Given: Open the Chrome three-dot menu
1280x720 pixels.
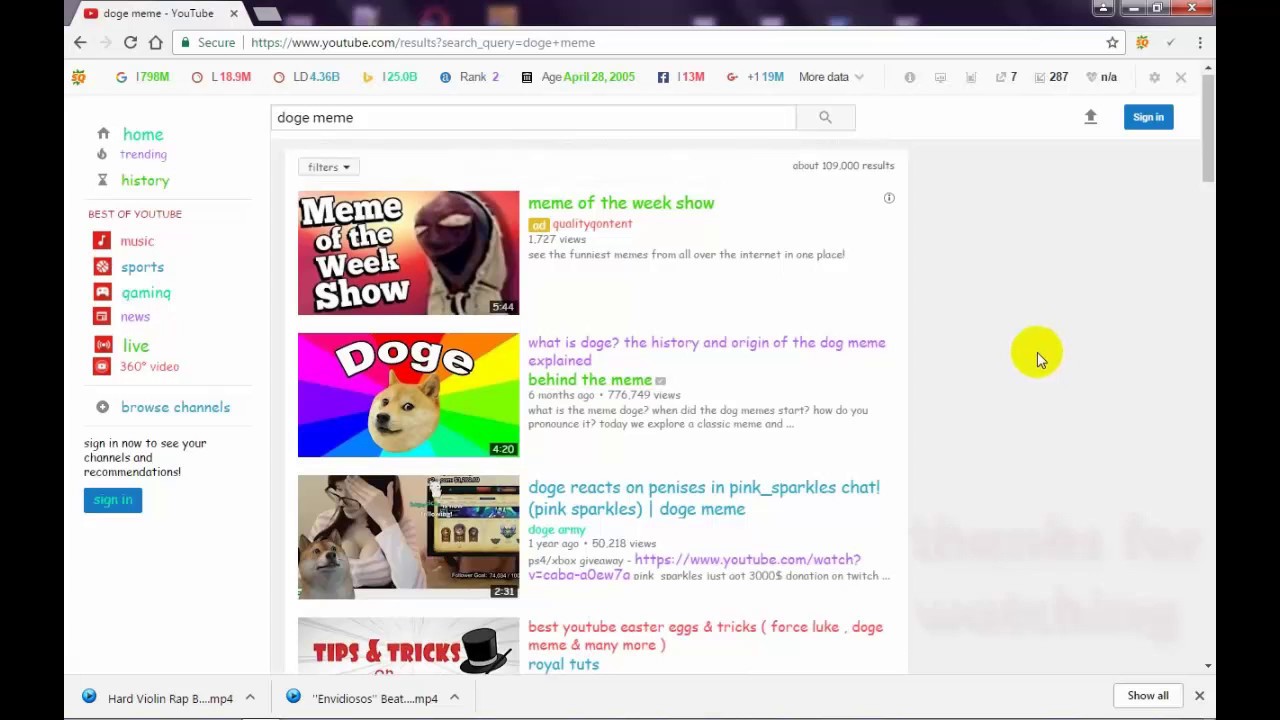Looking at the screenshot, I should coord(1200,42).
